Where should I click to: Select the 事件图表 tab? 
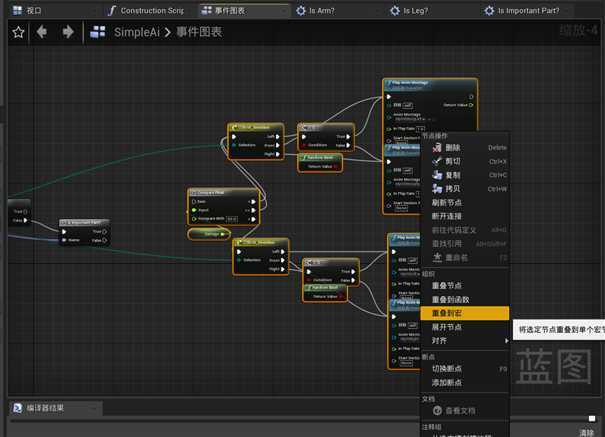(x=245, y=10)
